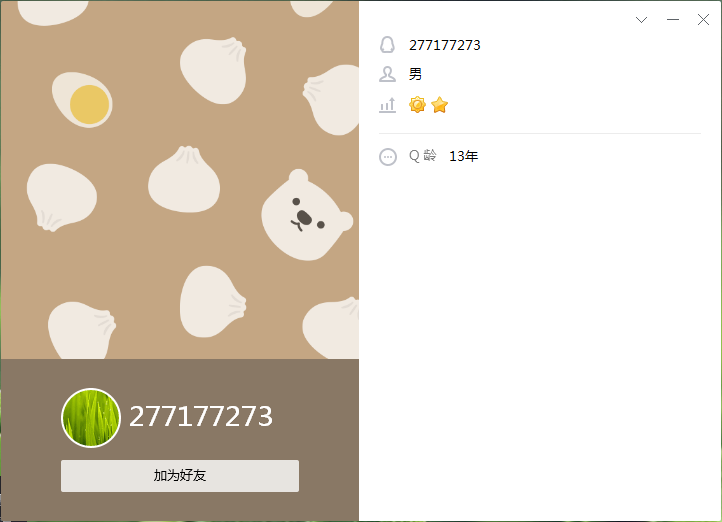Viewport: 722px width, 522px height.
Task: Close the profile card window
Action: point(703,19)
